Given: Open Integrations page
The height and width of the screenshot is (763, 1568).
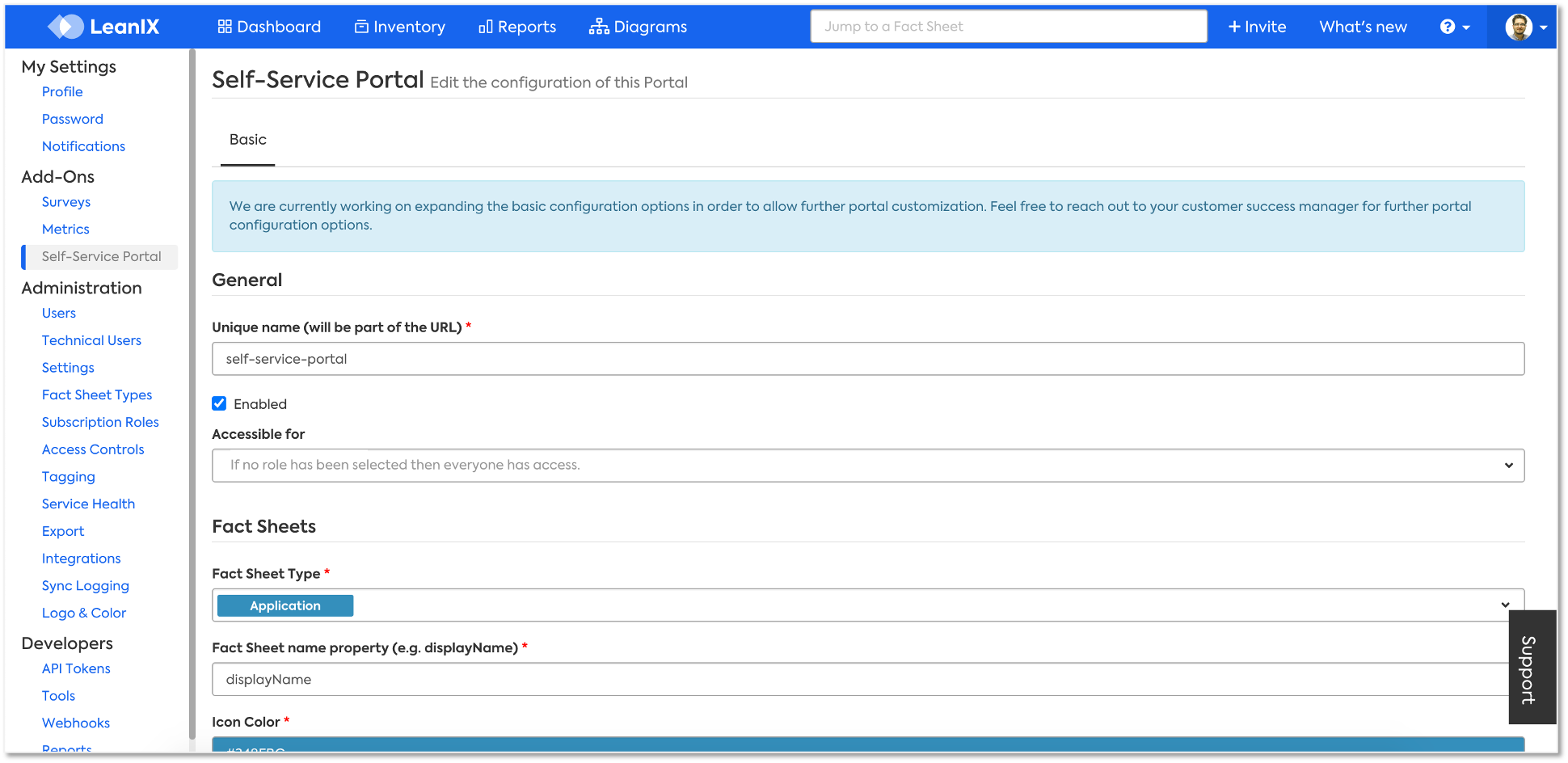Looking at the screenshot, I should pyautogui.click(x=81, y=559).
